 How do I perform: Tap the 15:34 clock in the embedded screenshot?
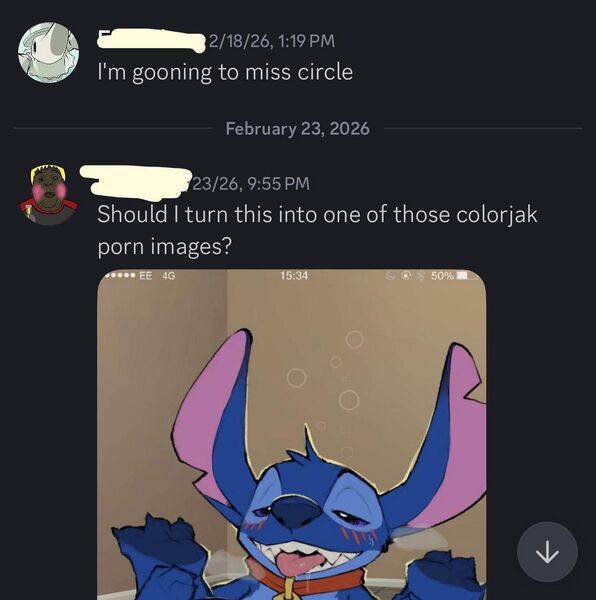pyautogui.click(x=293, y=276)
